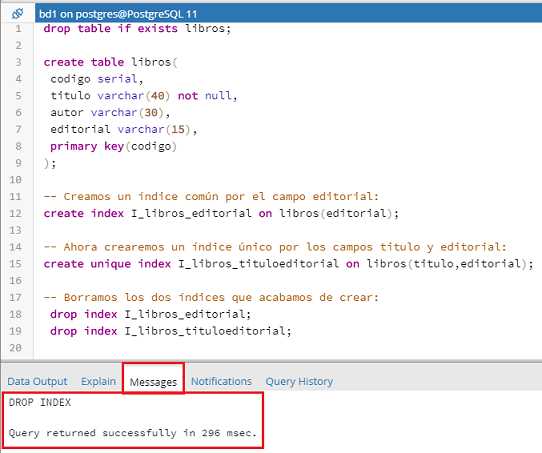The image size is (542, 453).
Task: Click the 'codigo serial,' line
Action: (x=97, y=79)
